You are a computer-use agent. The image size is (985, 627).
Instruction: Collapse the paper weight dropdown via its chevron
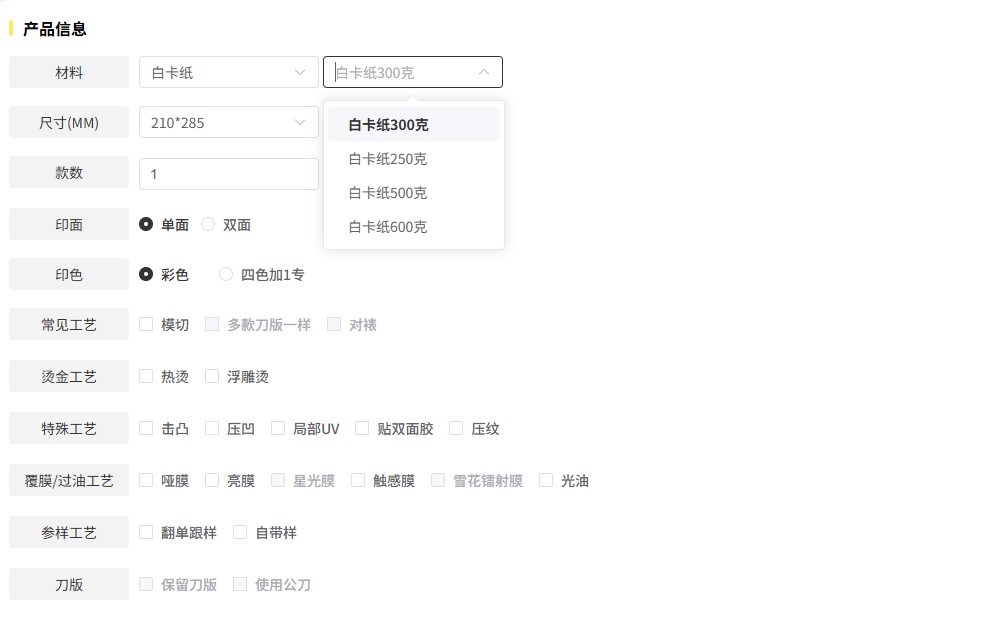483,72
